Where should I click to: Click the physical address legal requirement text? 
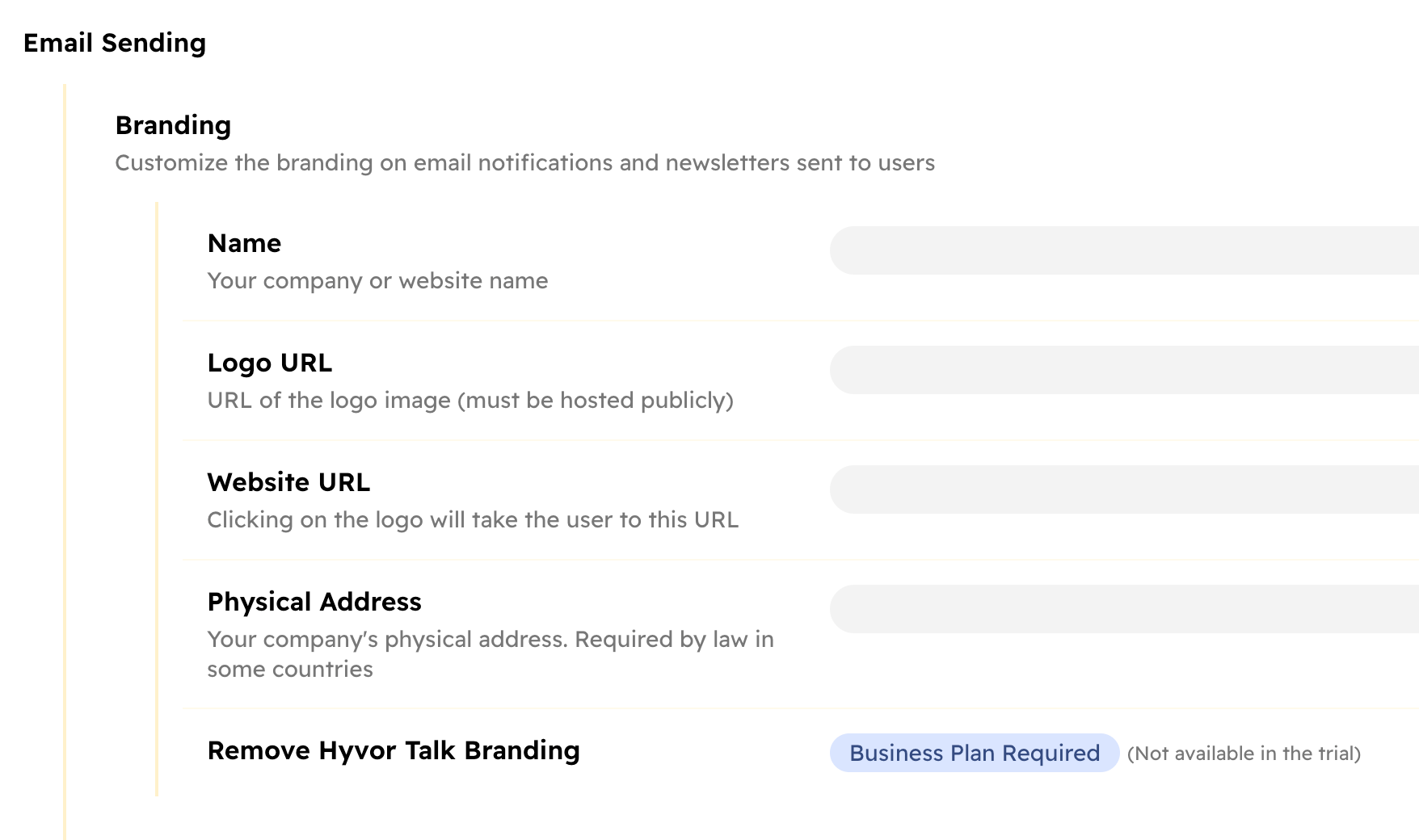491,639
